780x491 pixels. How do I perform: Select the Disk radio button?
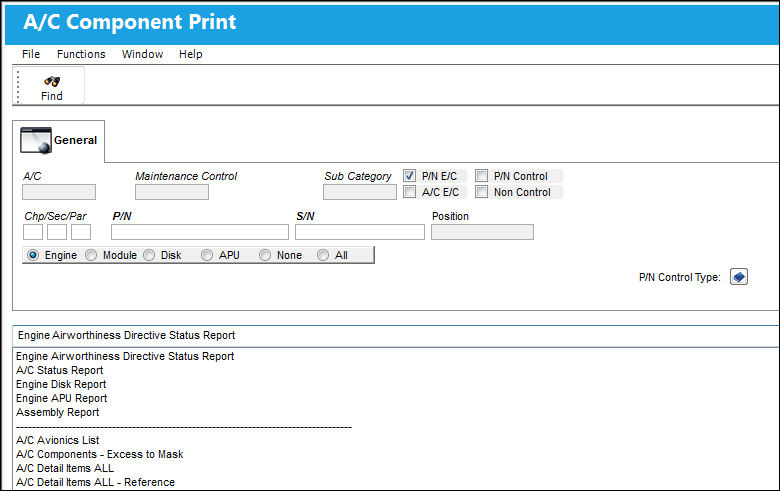click(149, 255)
